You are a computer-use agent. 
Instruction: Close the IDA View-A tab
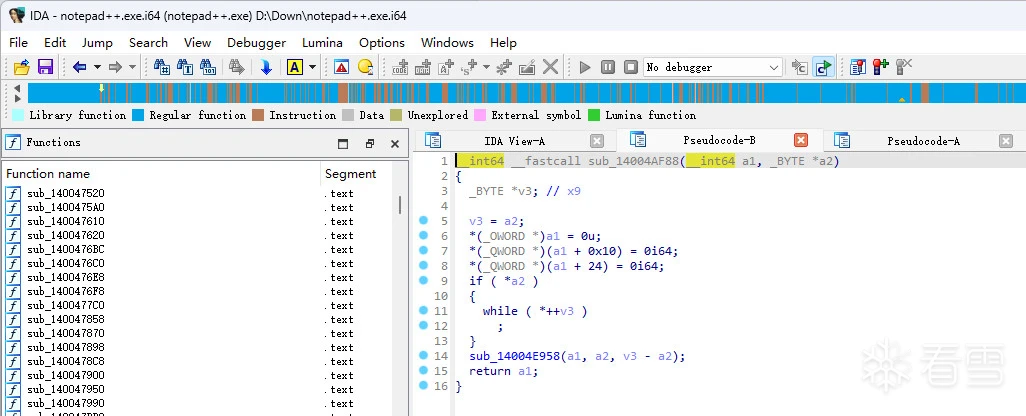click(x=597, y=141)
